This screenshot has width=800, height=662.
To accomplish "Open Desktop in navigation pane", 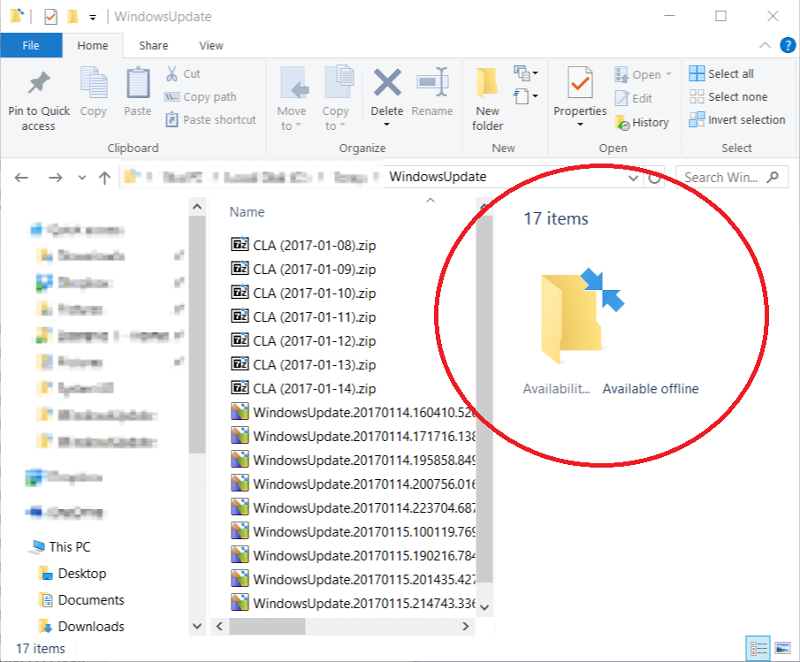I will (73, 573).
